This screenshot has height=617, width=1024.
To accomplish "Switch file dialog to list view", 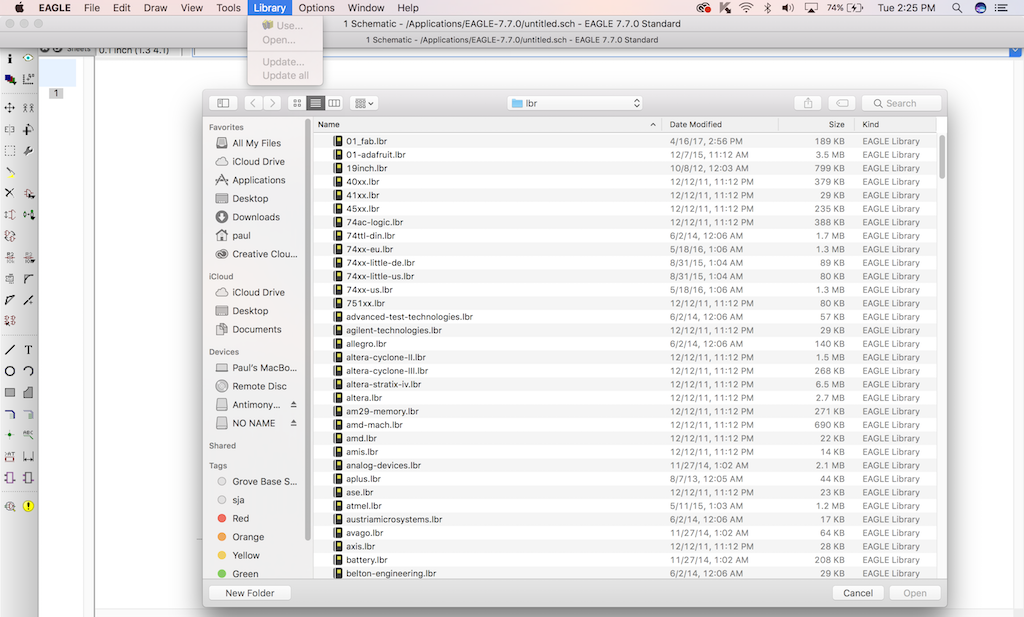I will click(316, 103).
